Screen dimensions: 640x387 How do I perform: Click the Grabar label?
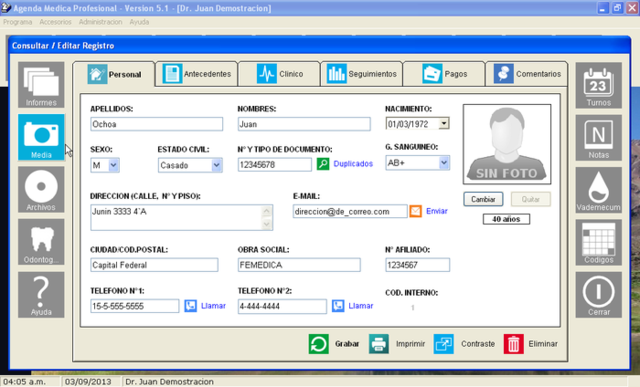coord(347,344)
